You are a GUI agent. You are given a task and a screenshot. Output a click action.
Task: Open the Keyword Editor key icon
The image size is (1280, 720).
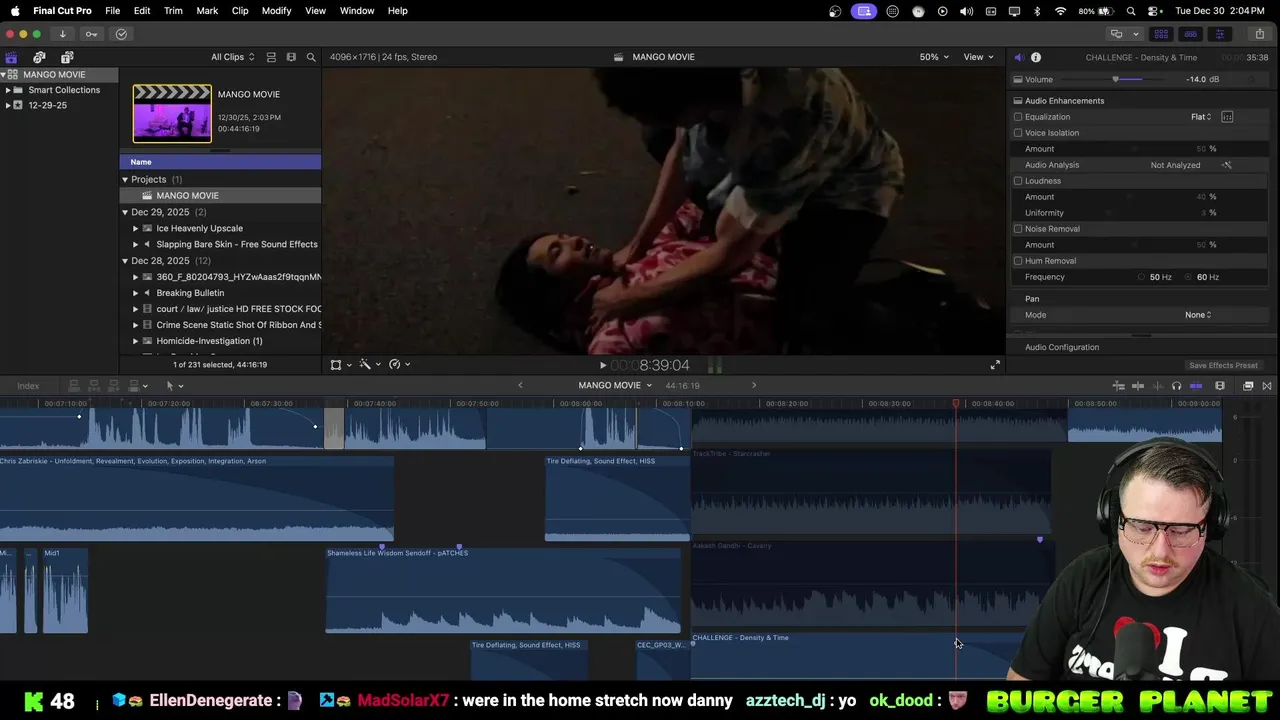(x=91, y=34)
